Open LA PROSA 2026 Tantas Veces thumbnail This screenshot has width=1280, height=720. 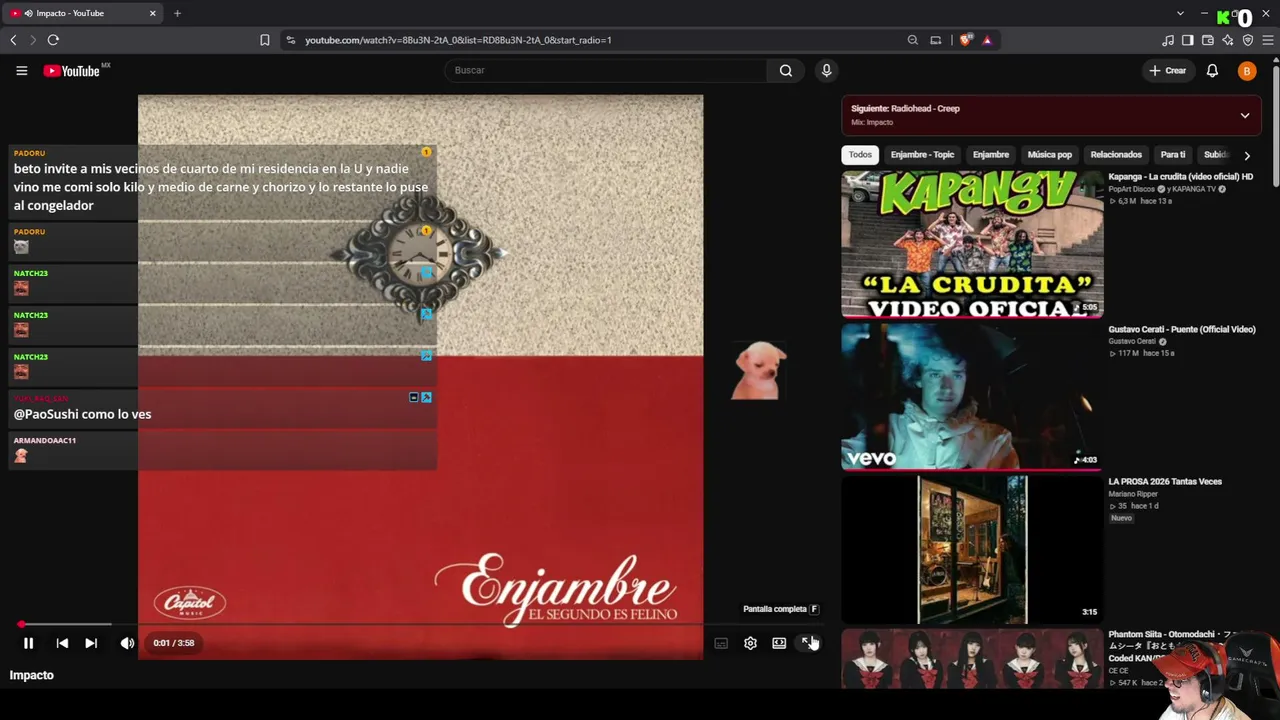coord(972,549)
